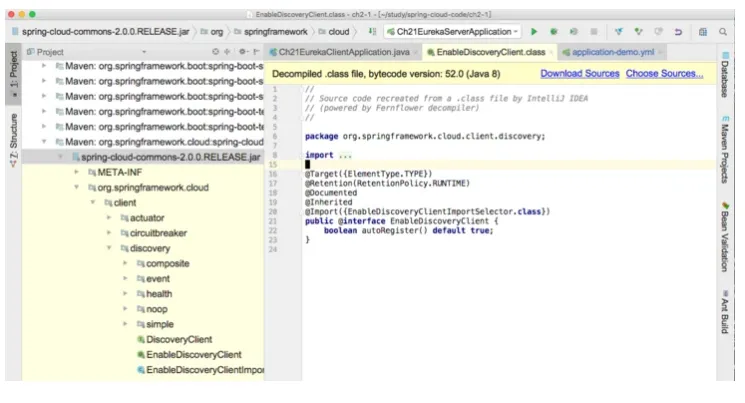
Task: Toggle the 1: Project tool window
Action: [14, 74]
